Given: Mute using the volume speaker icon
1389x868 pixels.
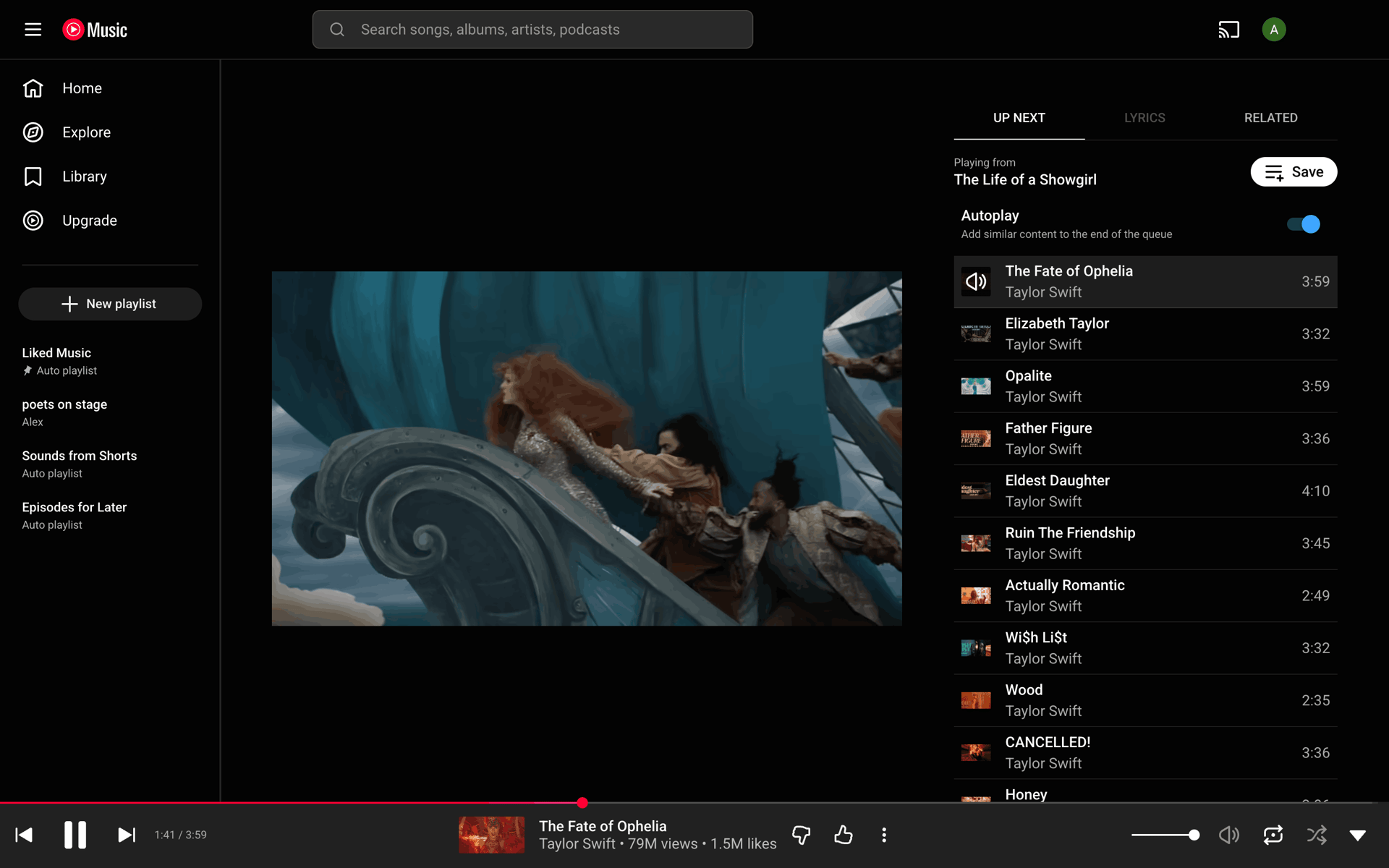Looking at the screenshot, I should (1228, 835).
